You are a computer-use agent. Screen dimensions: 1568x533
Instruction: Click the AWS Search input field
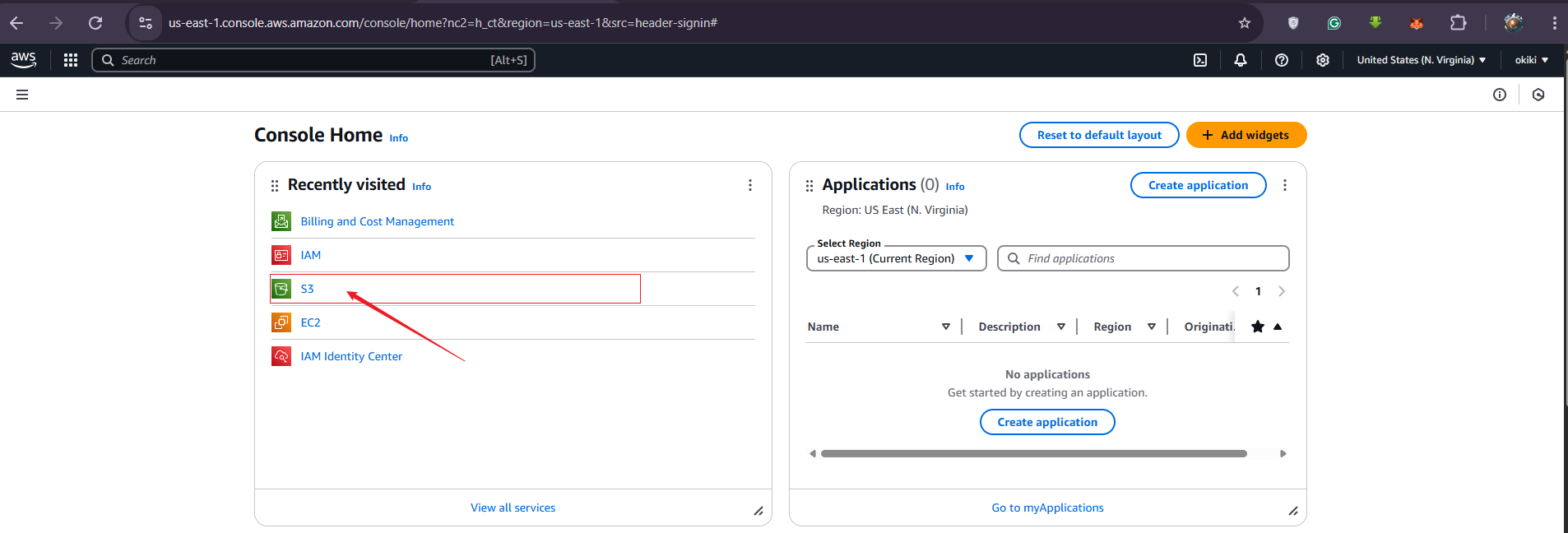pos(313,60)
